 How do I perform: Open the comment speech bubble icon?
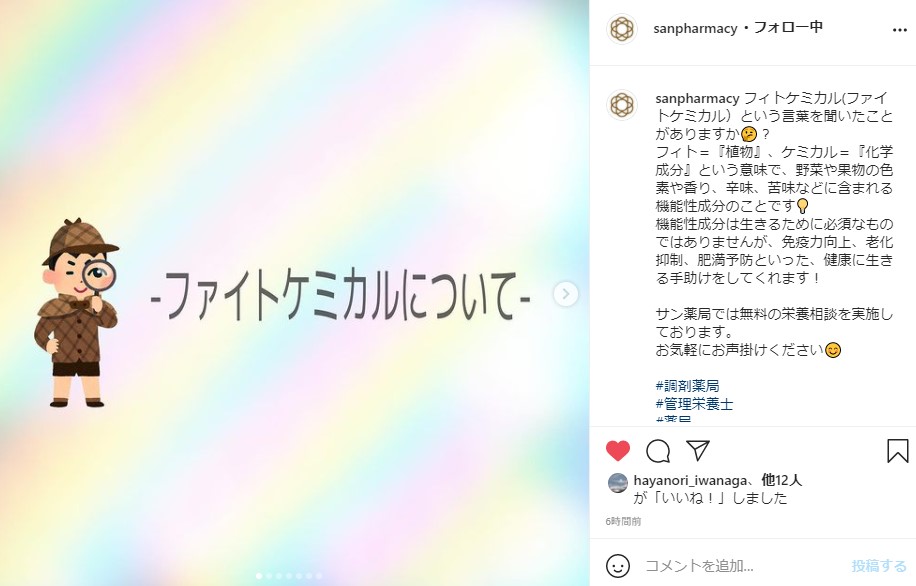[x=658, y=450]
